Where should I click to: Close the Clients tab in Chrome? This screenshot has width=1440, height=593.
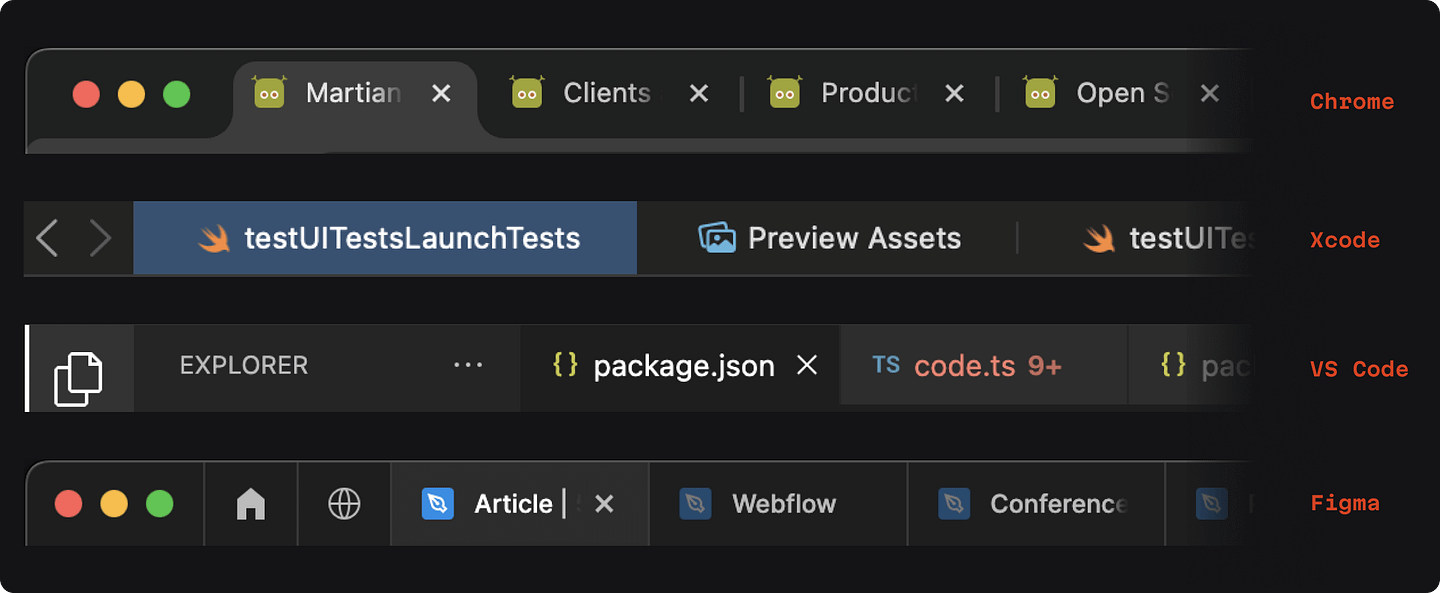coord(699,93)
